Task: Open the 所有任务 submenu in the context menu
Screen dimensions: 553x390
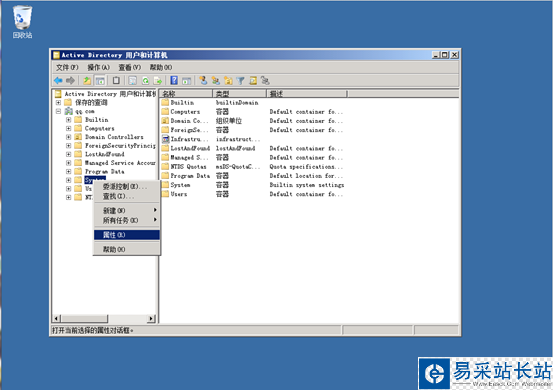Action: point(127,220)
